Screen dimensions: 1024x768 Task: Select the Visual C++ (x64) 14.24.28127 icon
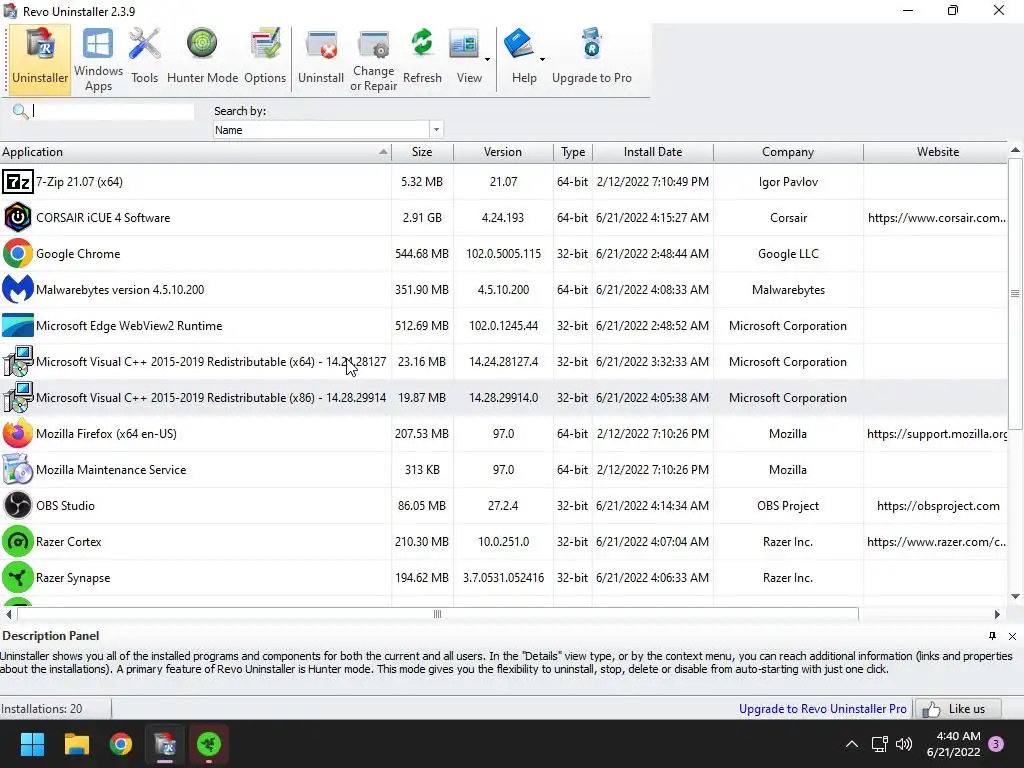click(18, 361)
